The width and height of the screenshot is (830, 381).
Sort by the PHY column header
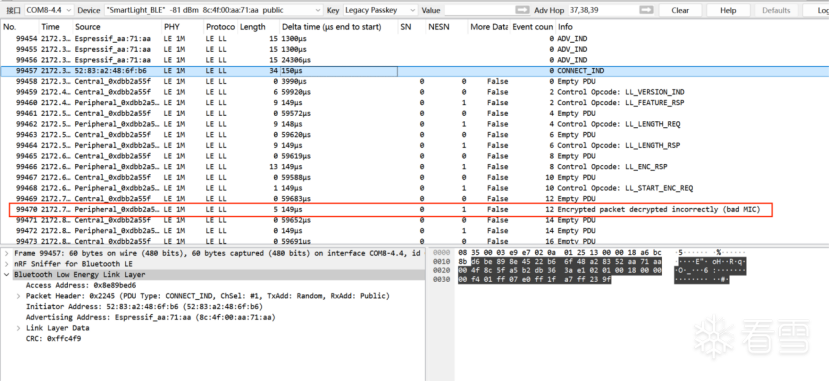click(x=182, y=27)
